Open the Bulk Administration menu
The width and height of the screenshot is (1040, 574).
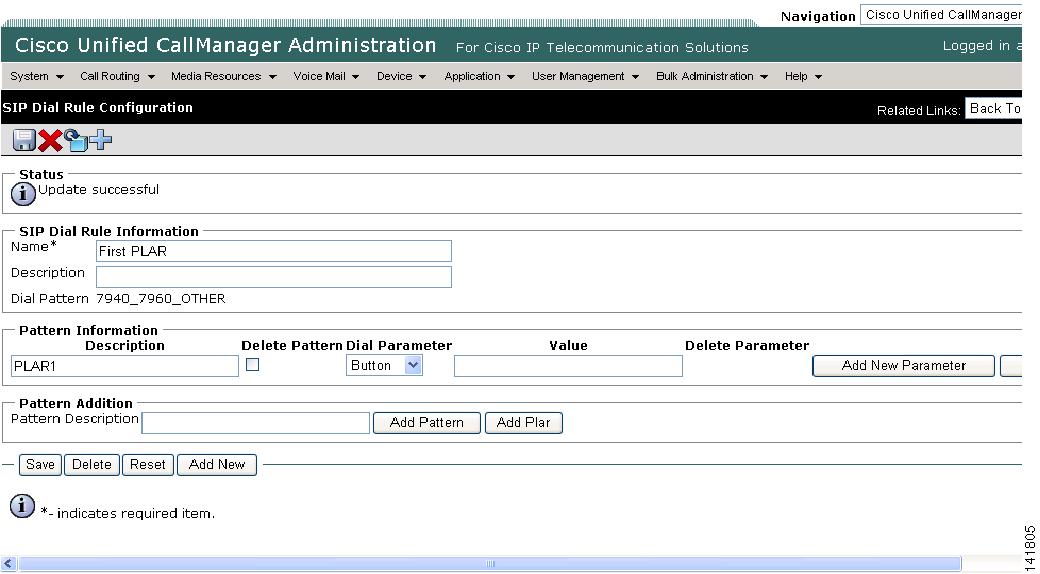[x=712, y=76]
